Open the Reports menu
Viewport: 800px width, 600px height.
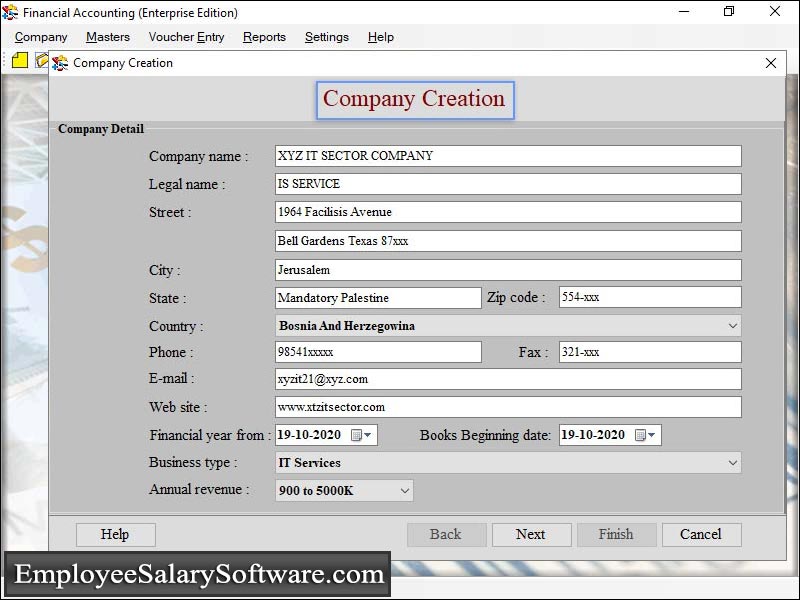(264, 37)
